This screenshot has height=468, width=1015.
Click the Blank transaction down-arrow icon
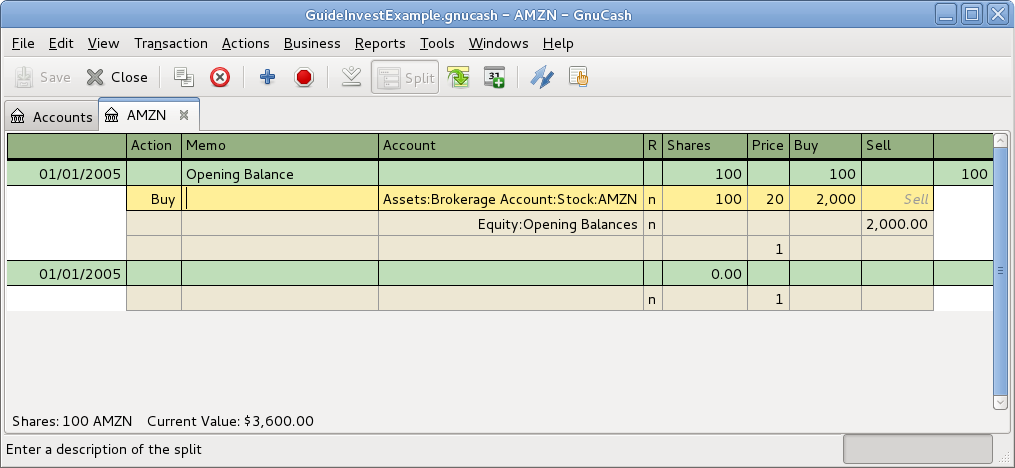click(351, 77)
